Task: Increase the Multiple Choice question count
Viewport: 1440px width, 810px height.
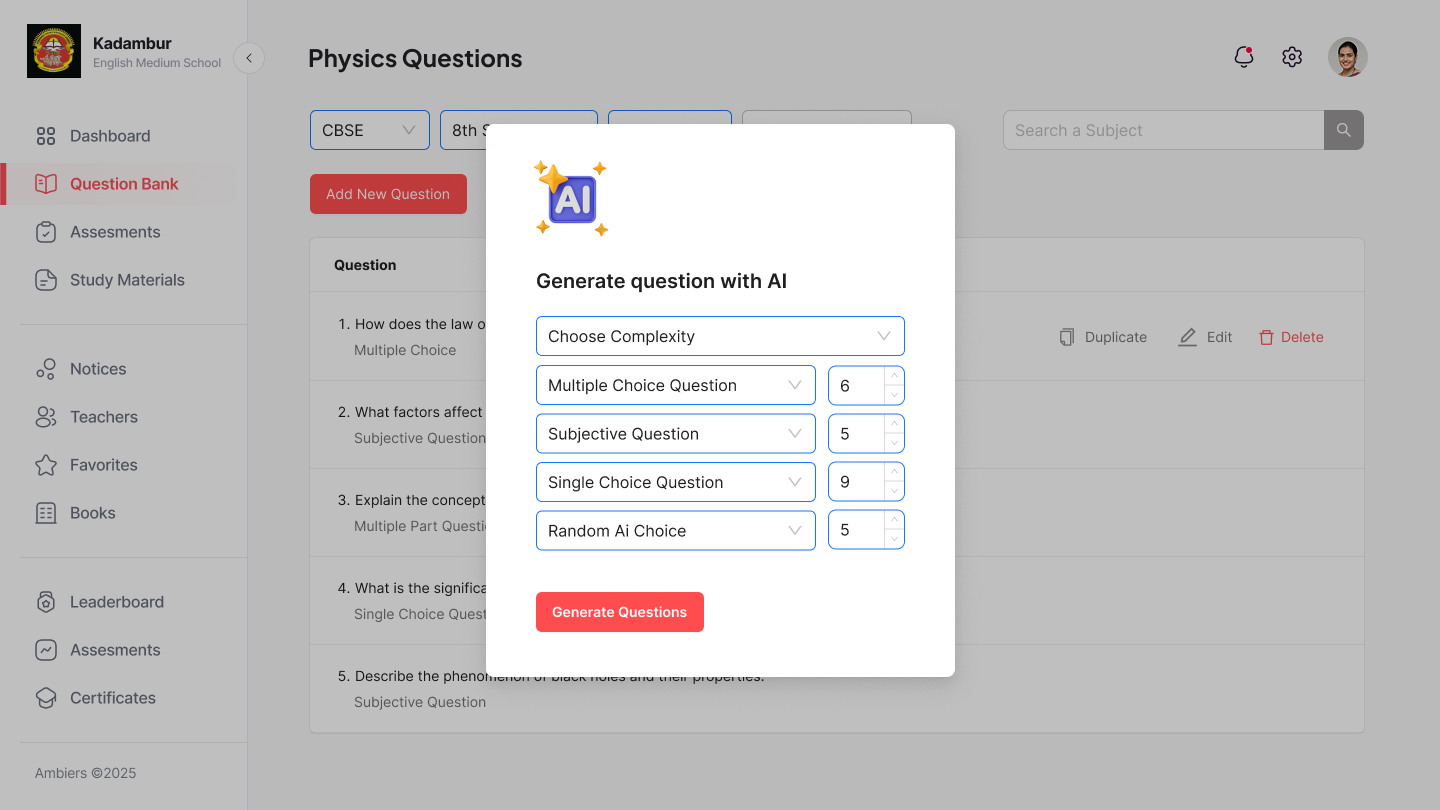Action: [x=894, y=376]
